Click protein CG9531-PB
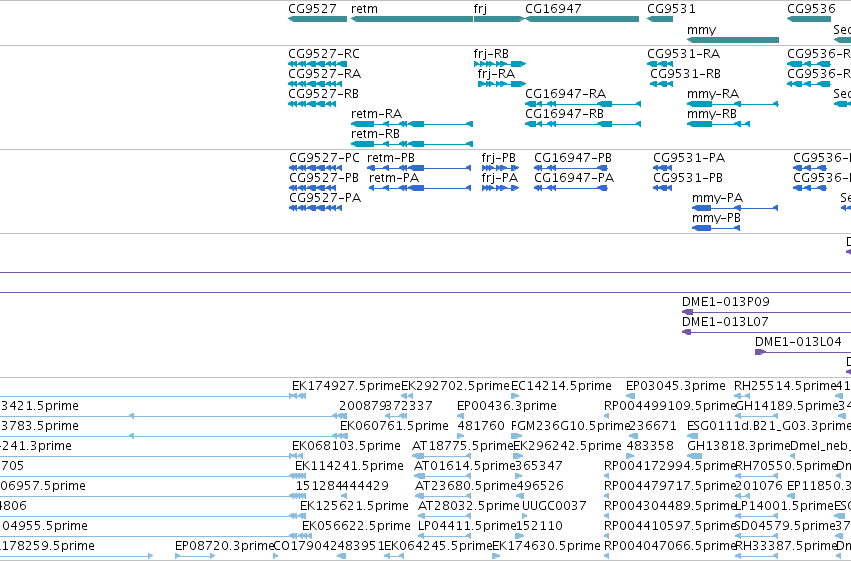The height and width of the screenshot is (561, 851). pos(688,178)
